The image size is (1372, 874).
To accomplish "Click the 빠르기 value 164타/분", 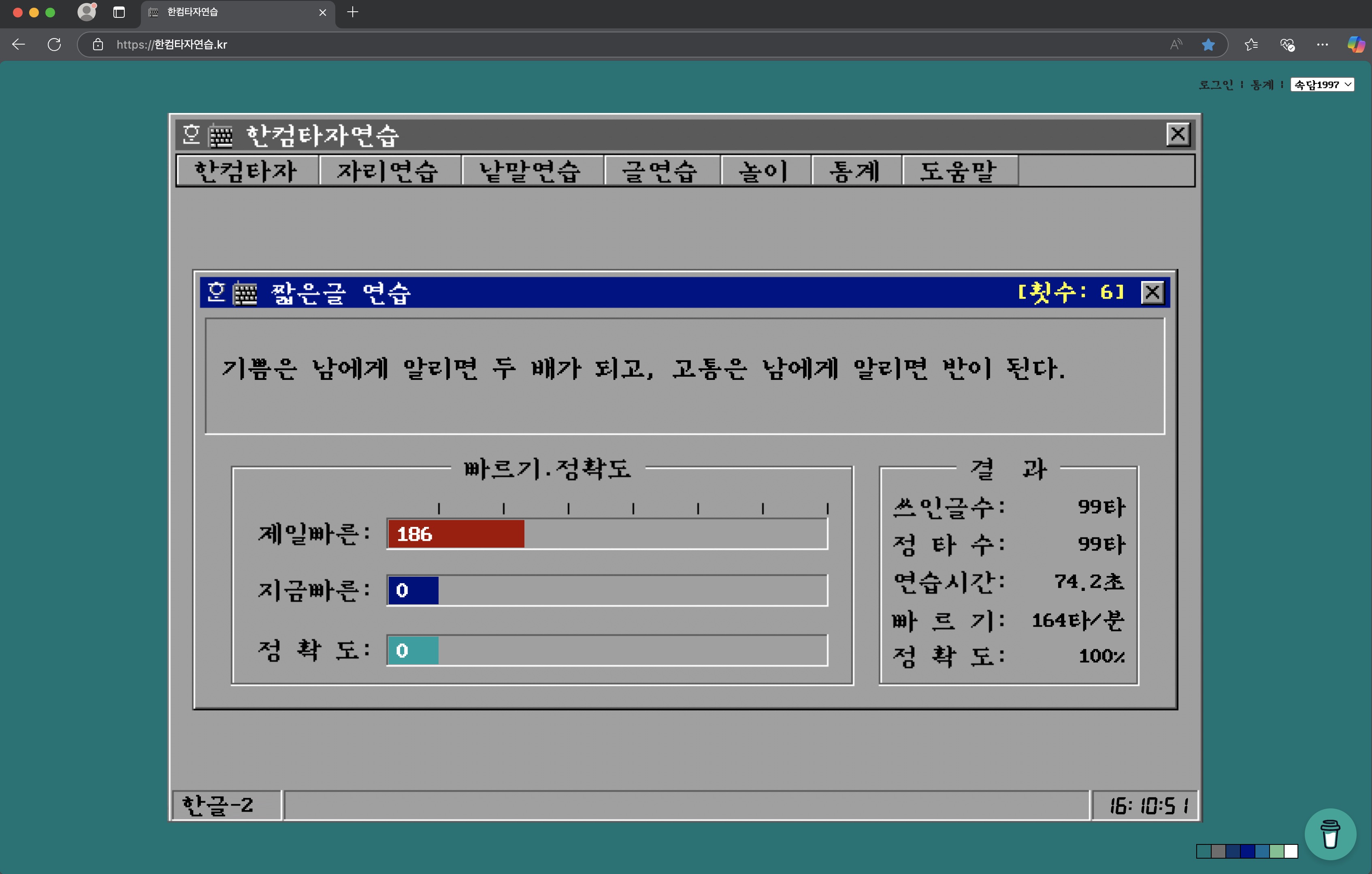I will click(x=1078, y=620).
